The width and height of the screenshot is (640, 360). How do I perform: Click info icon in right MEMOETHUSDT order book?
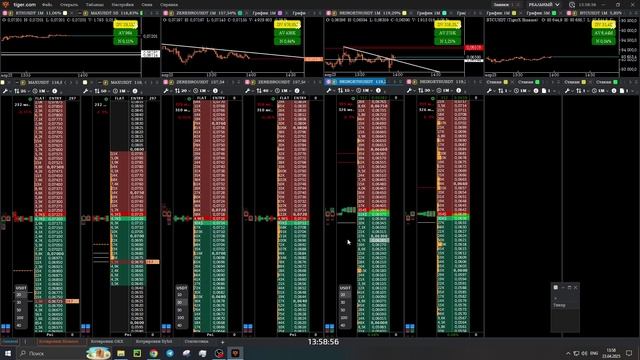pos(459,91)
